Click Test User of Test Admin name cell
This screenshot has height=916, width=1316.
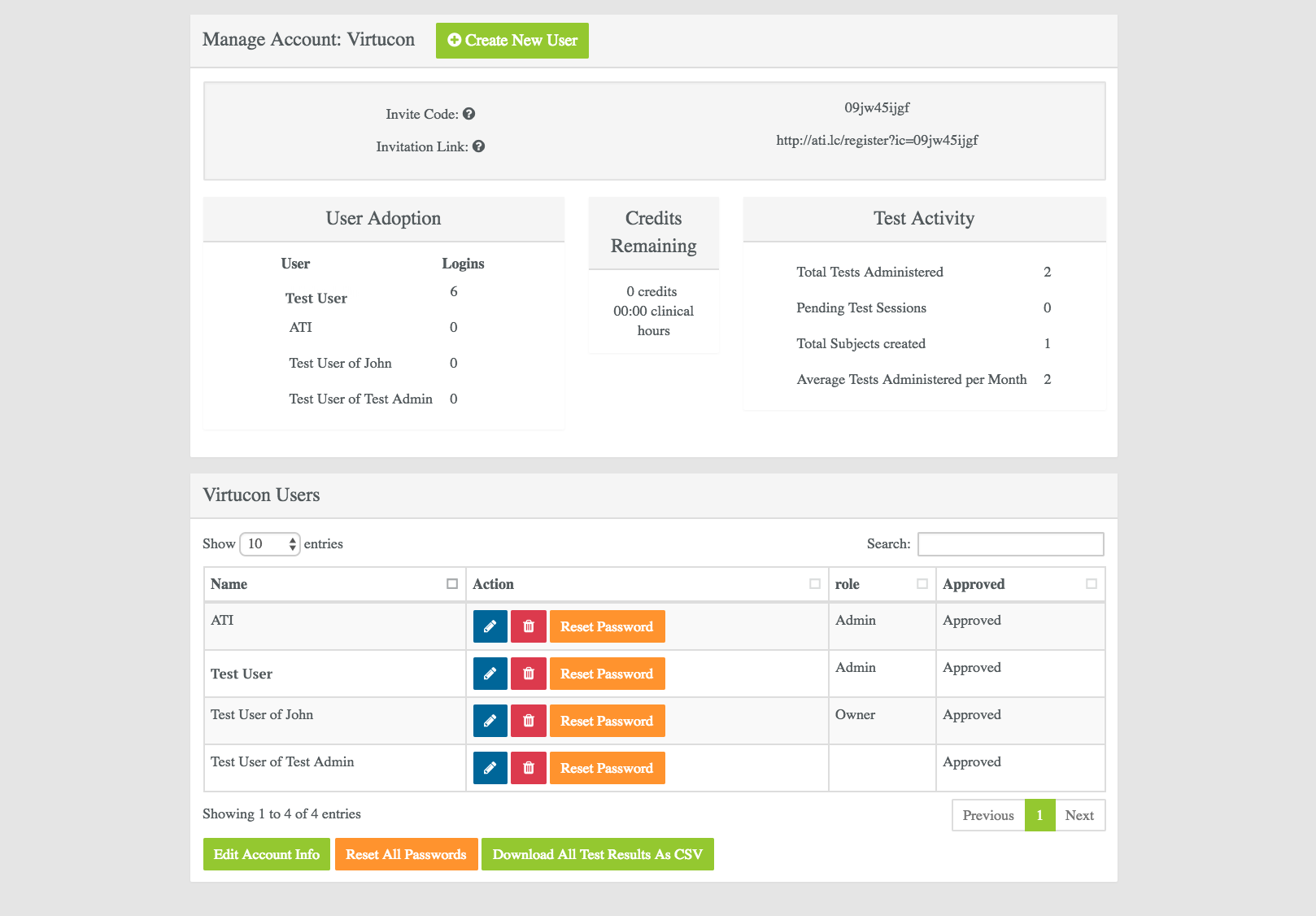(334, 768)
